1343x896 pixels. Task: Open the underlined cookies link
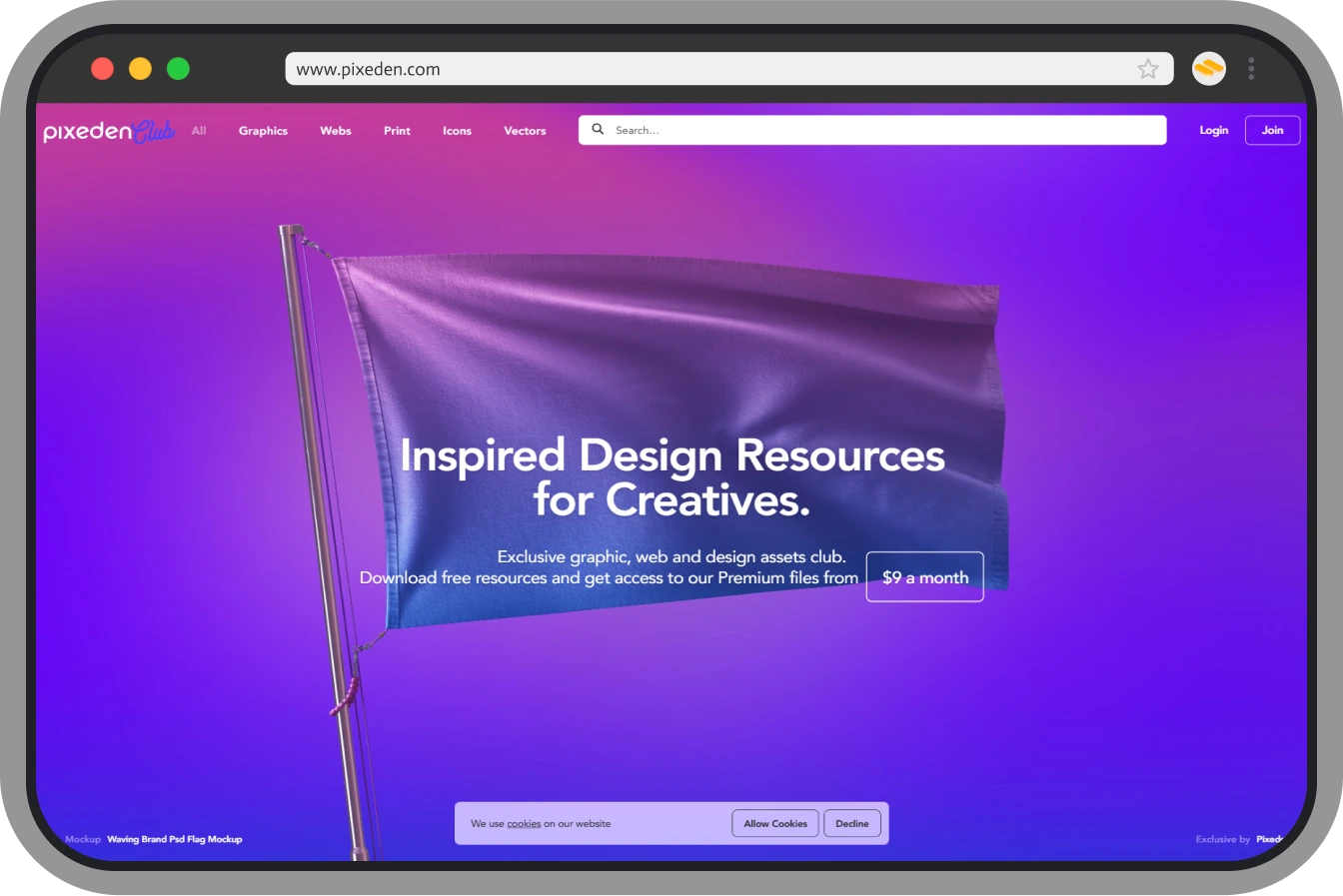click(x=523, y=823)
